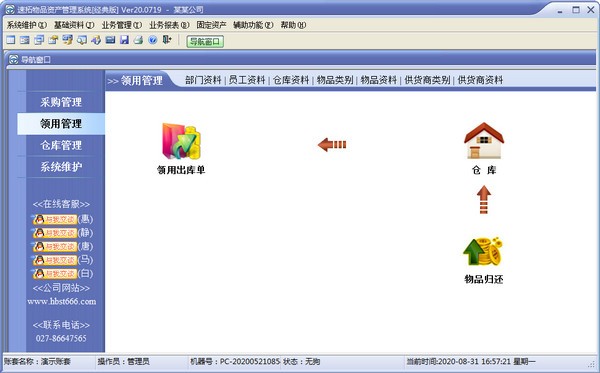The width and height of the screenshot is (600, 373).
Task: Click the dark blue panel toolbar icon
Action: tap(110, 40)
